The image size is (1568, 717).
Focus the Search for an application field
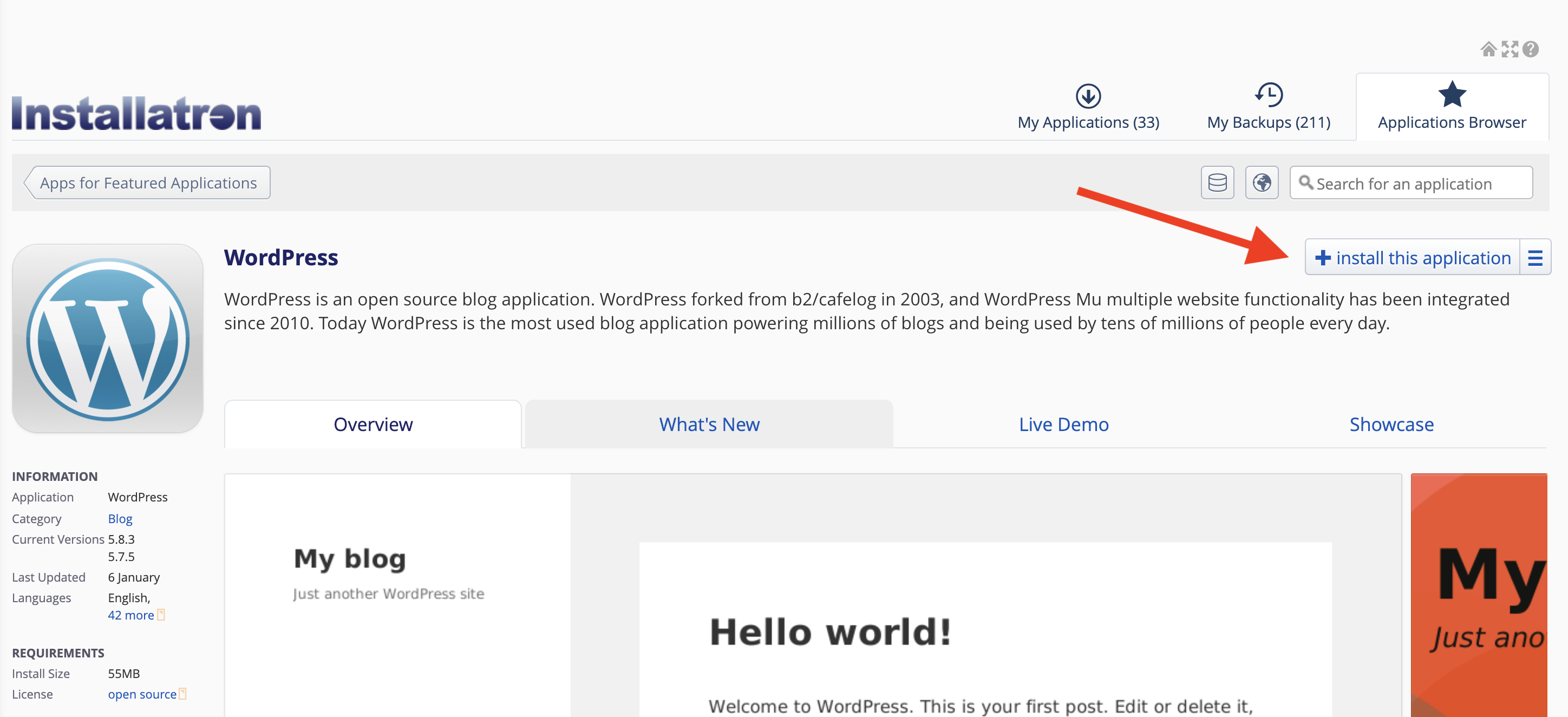click(x=1412, y=182)
